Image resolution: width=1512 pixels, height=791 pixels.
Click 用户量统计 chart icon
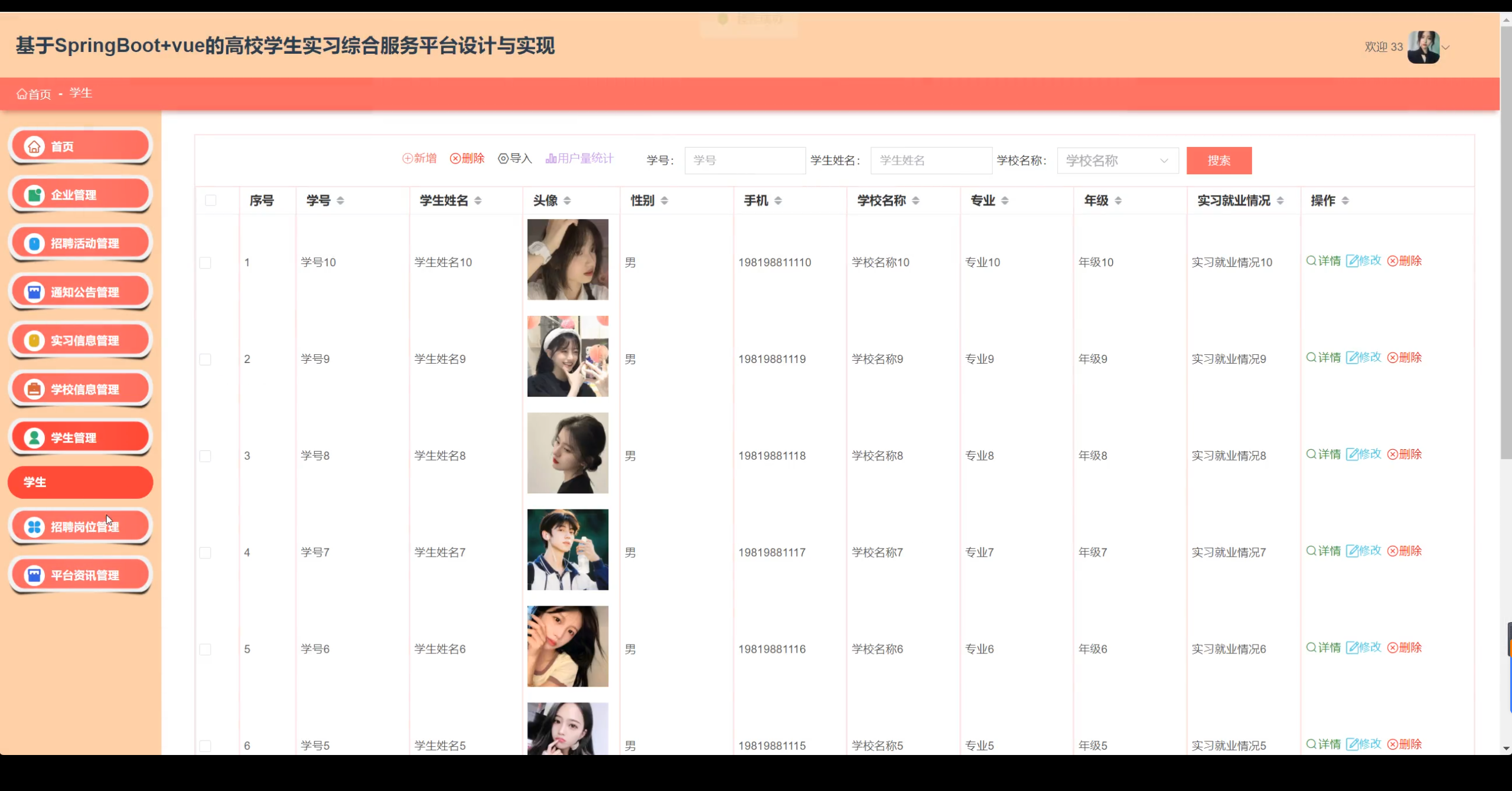coord(551,158)
